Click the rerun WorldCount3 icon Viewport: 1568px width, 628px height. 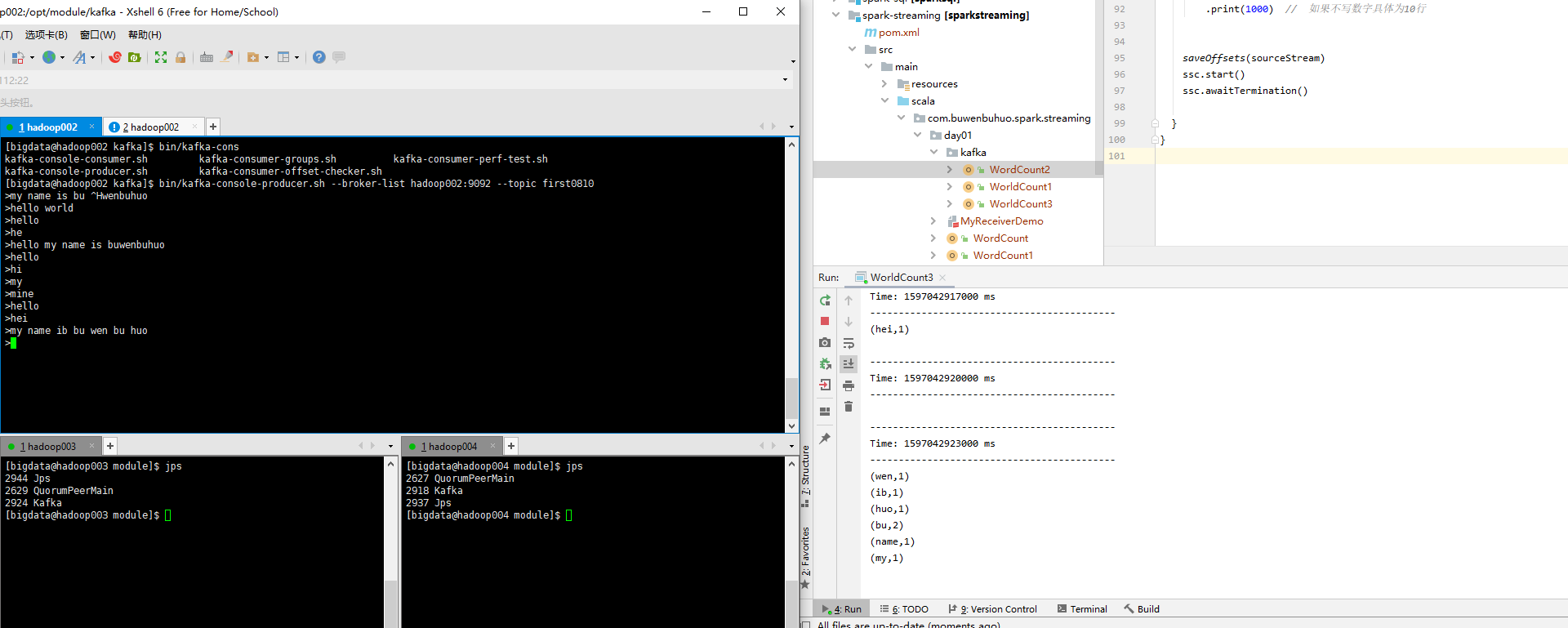[825, 301]
